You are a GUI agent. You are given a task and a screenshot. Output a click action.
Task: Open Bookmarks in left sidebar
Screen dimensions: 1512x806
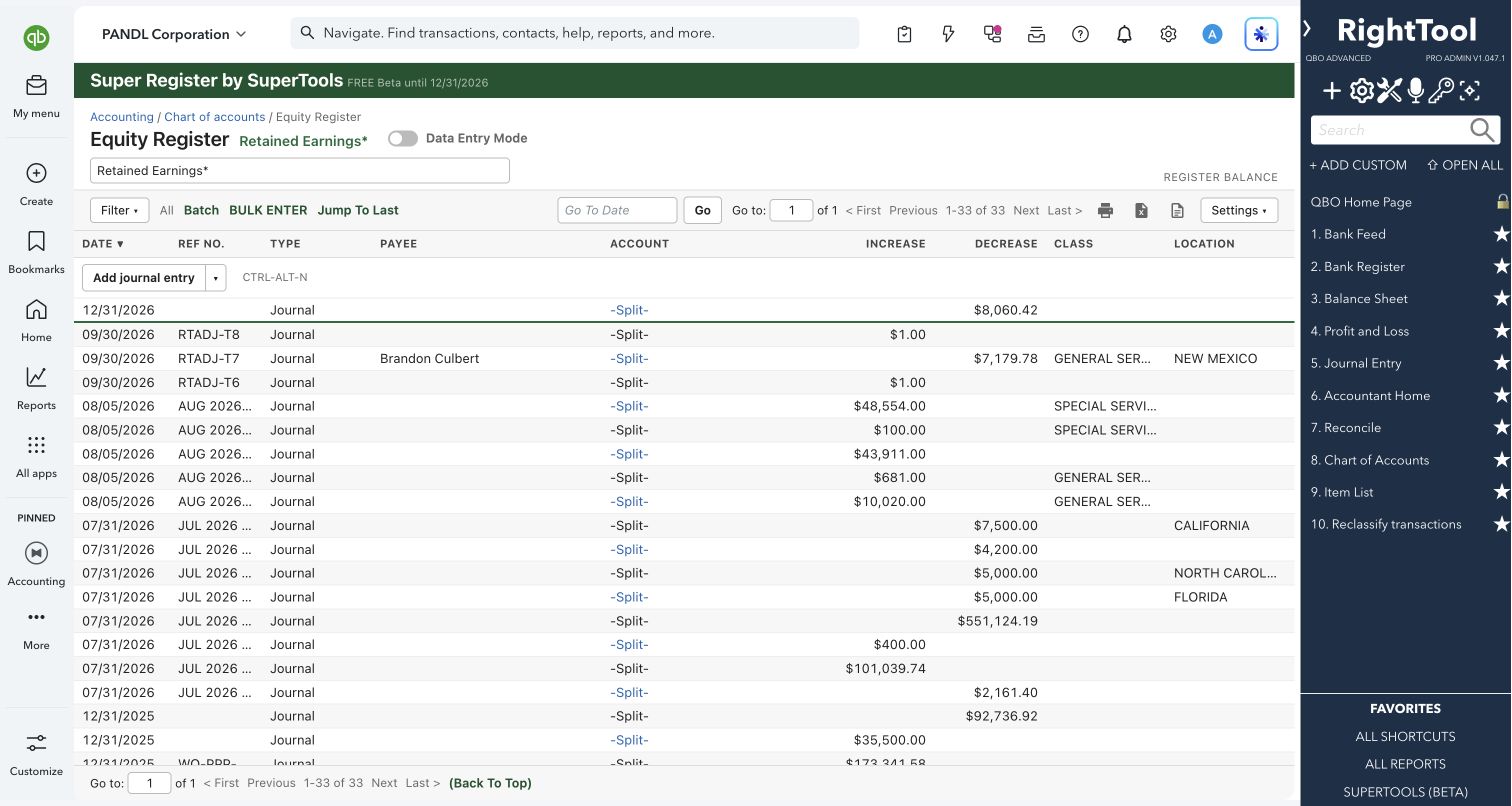click(36, 251)
